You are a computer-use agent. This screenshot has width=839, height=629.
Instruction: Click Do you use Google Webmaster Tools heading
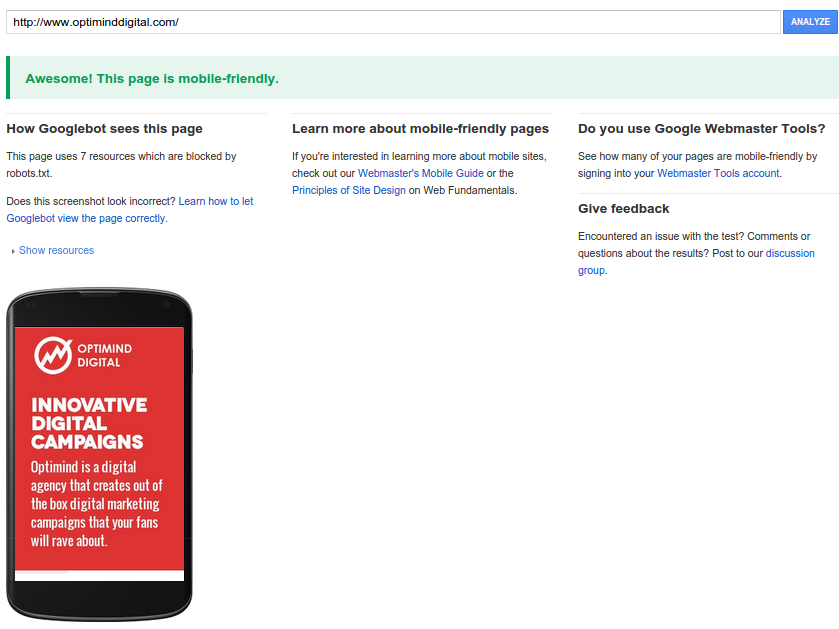701,129
